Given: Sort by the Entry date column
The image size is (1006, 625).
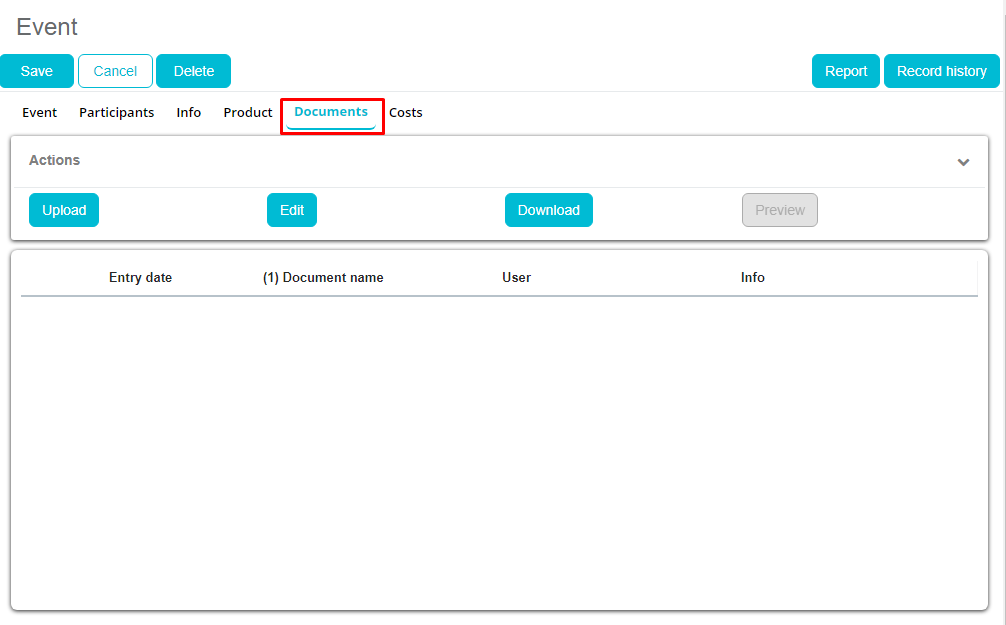Looking at the screenshot, I should 140,278.
